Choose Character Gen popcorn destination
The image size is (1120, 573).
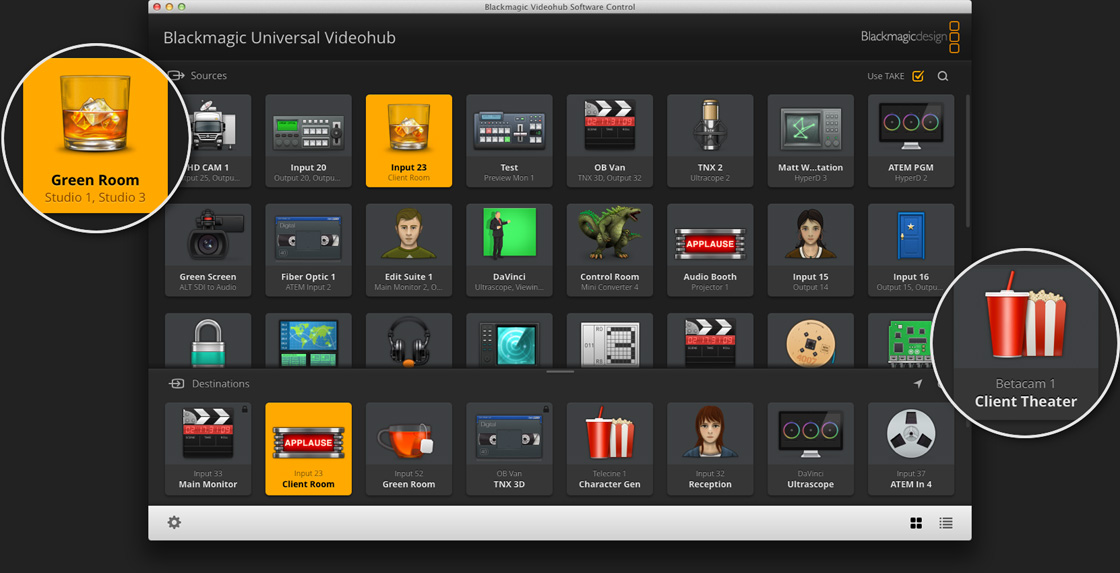click(609, 449)
